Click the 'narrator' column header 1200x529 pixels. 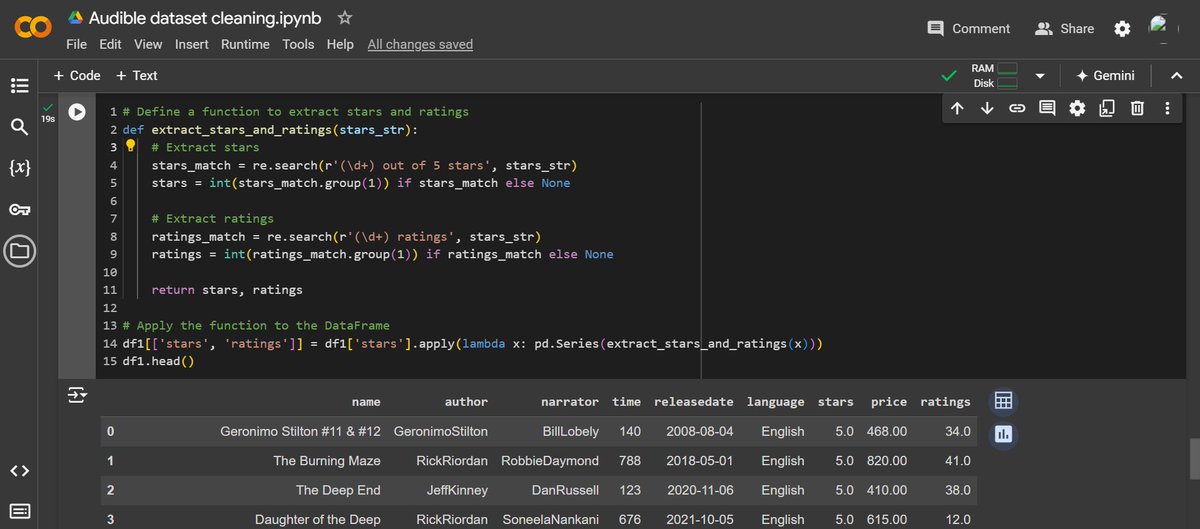click(570, 402)
